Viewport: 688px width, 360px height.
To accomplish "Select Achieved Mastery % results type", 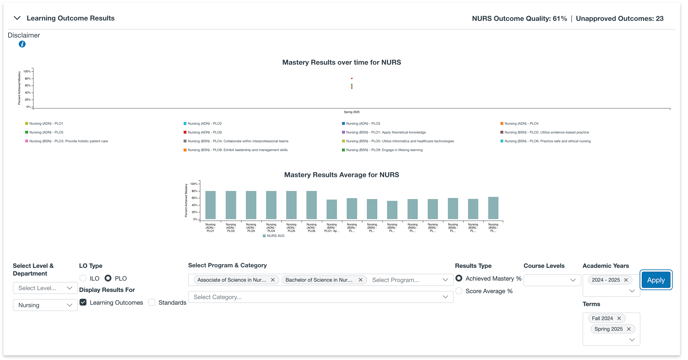I will pyautogui.click(x=459, y=278).
